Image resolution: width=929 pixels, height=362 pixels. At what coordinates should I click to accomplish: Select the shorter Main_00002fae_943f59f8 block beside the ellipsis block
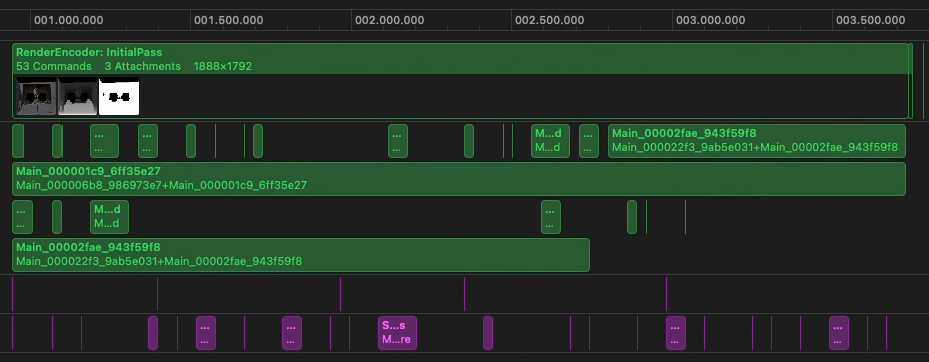757,141
